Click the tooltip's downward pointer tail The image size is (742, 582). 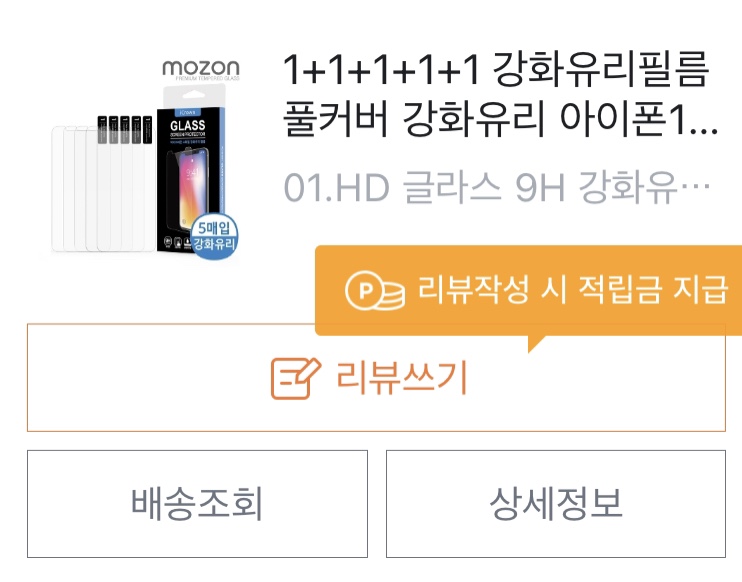click(536, 344)
